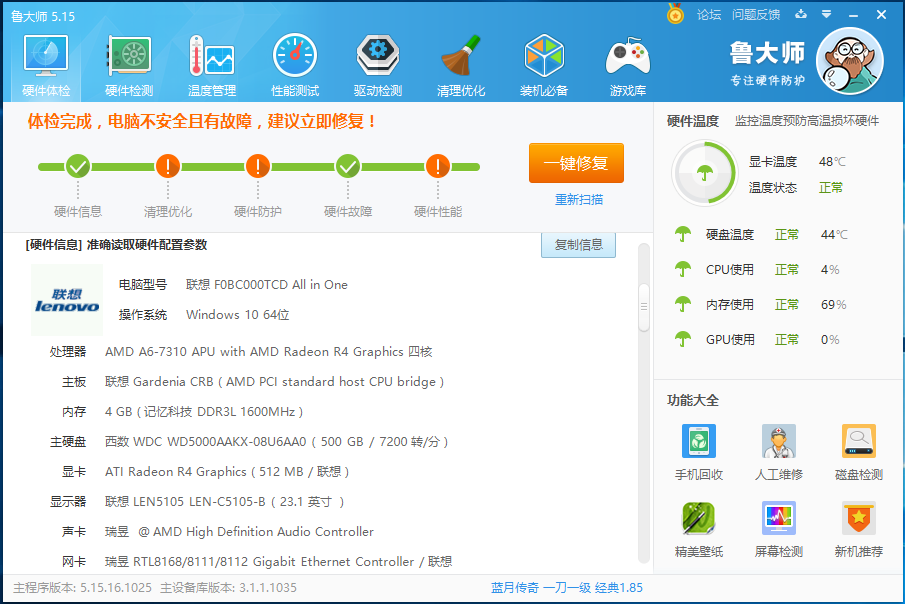The height and width of the screenshot is (604, 905).
Task: Click the 内存使用 69% reading
Action: tap(833, 304)
